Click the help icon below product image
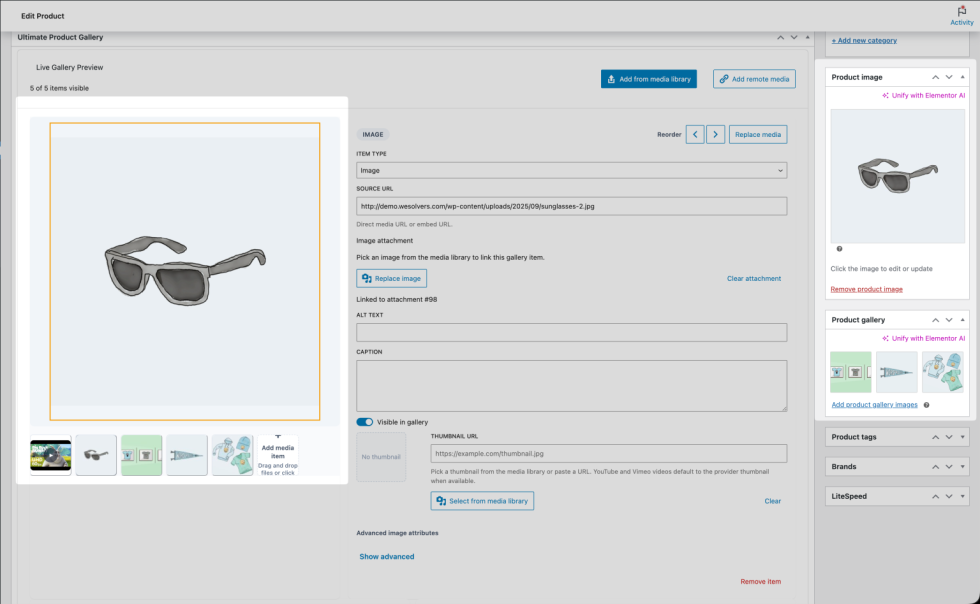Image resolution: width=980 pixels, height=604 pixels. pos(839,249)
